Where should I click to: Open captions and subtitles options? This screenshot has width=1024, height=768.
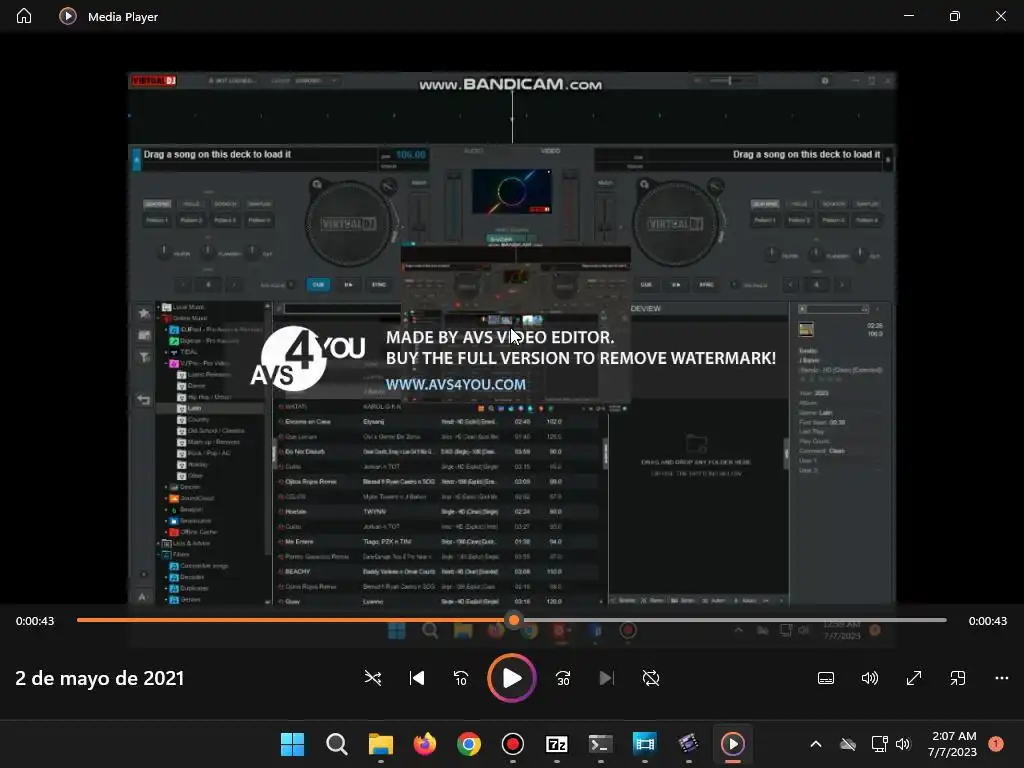tap(826, 678)
